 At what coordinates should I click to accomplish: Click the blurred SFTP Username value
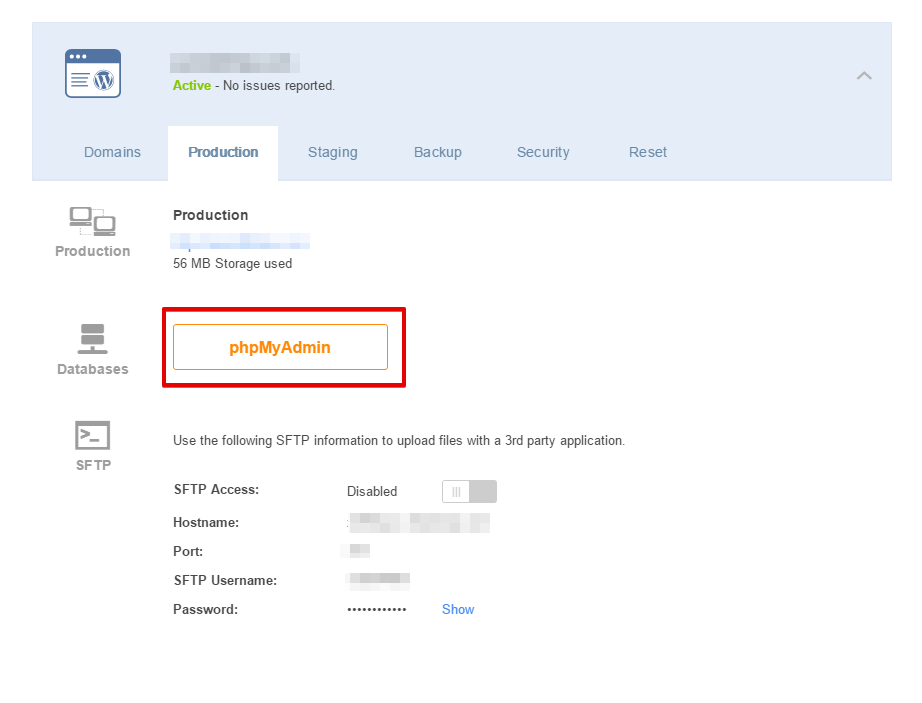coord(379,580)
